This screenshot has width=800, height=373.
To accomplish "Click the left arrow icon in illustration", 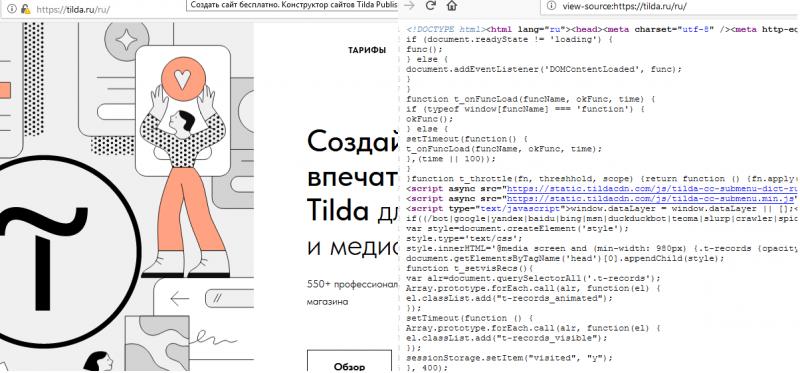I will pyautogui.click(x=180, y=299).
